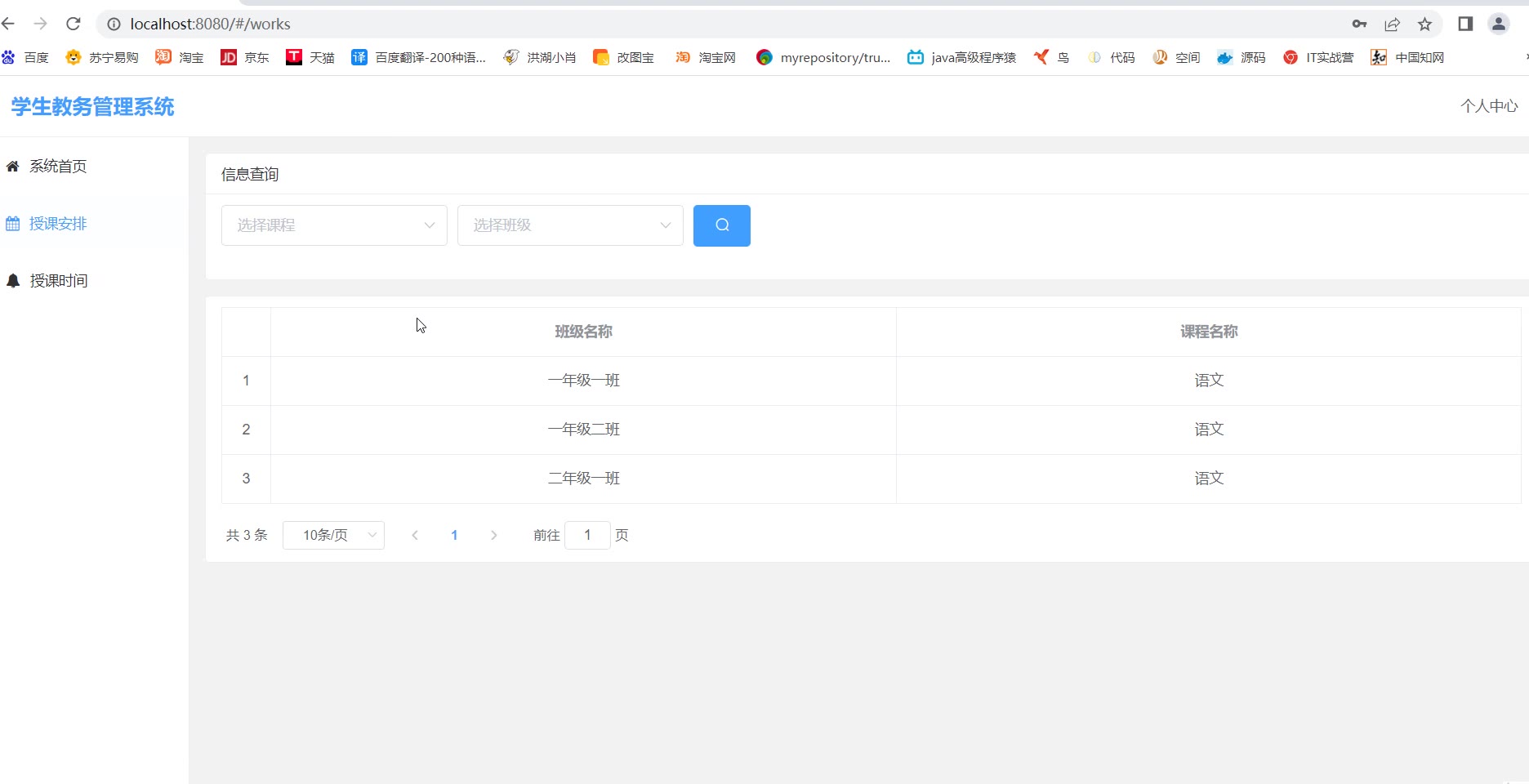Screen dimensions: 1529x784
Task: Open 个人中心 menu
Action: (1489, 106)
